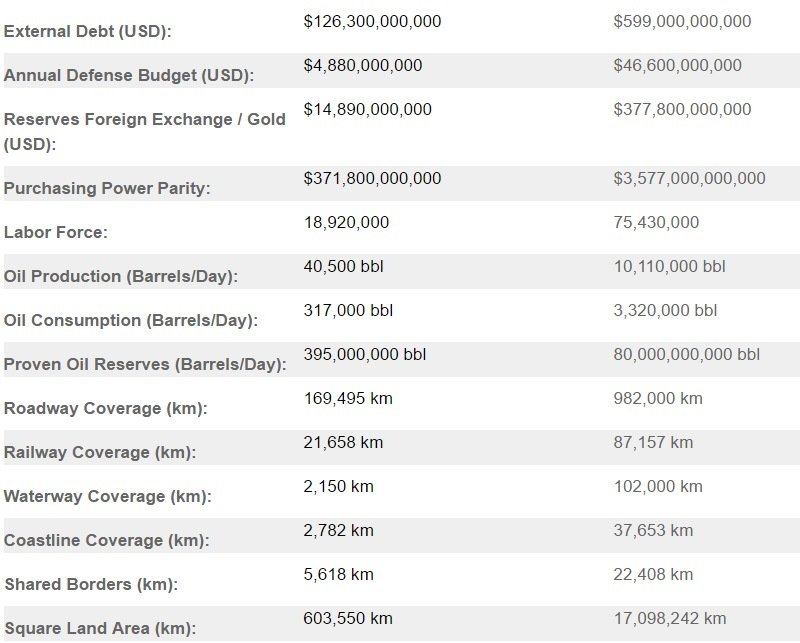Viewport: 800px width, 643px height.
Task: Select the 10,110,000 bbl oil production value
Action: (x=669, y=267)
